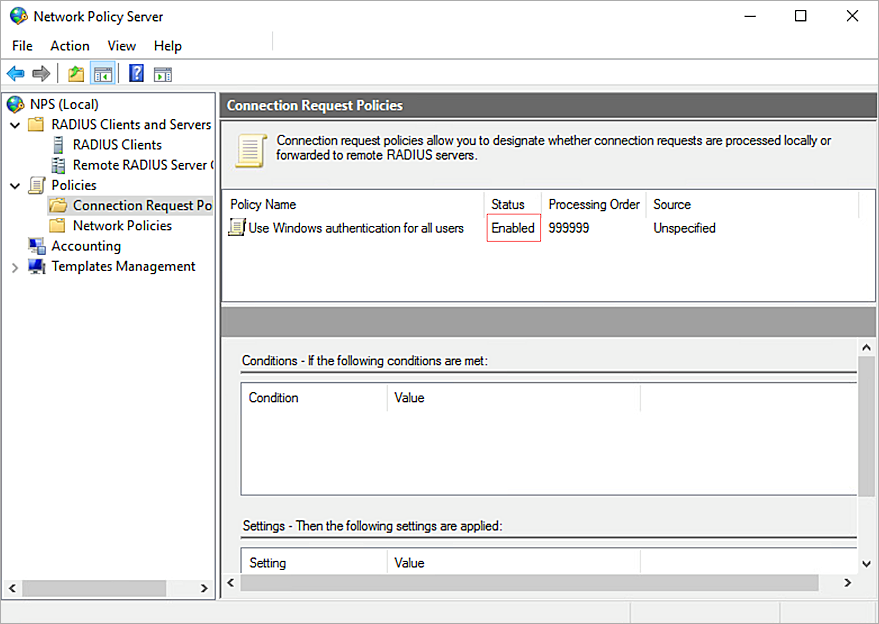Open the NPS (Local) globe icon
Image resolution: width=879 pixels, height=624 pixels.
pyautogui.click(x=14, y=103)
